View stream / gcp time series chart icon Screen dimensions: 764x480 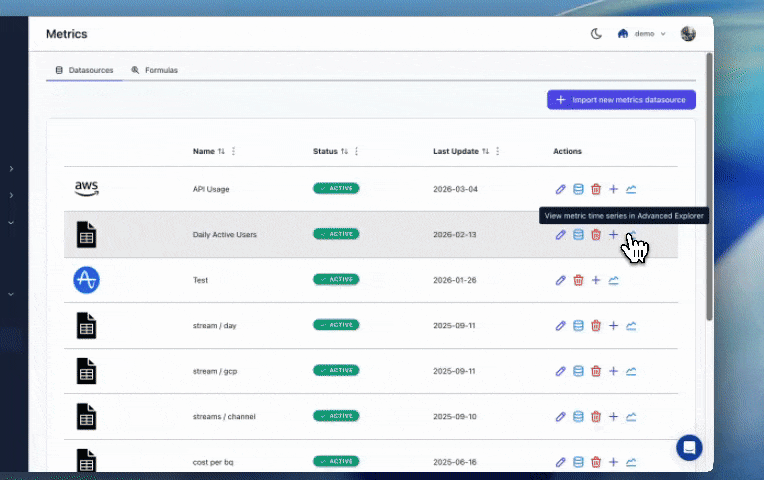click(631, 371)
